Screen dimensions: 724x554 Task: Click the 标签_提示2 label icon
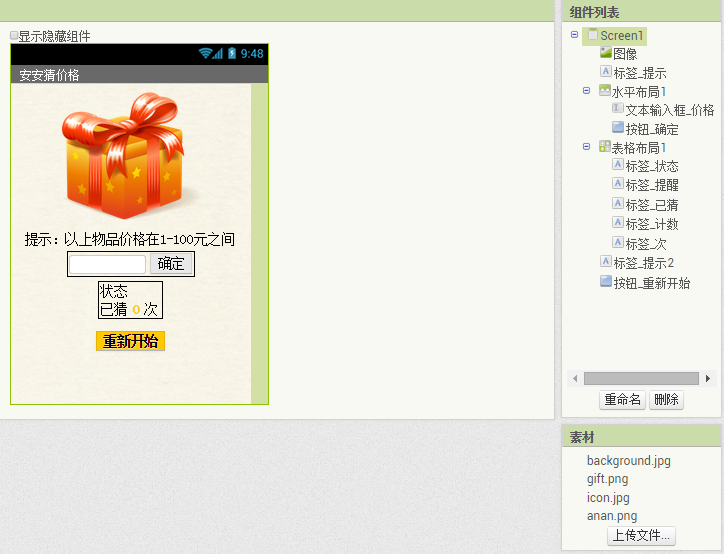point(606,262)
